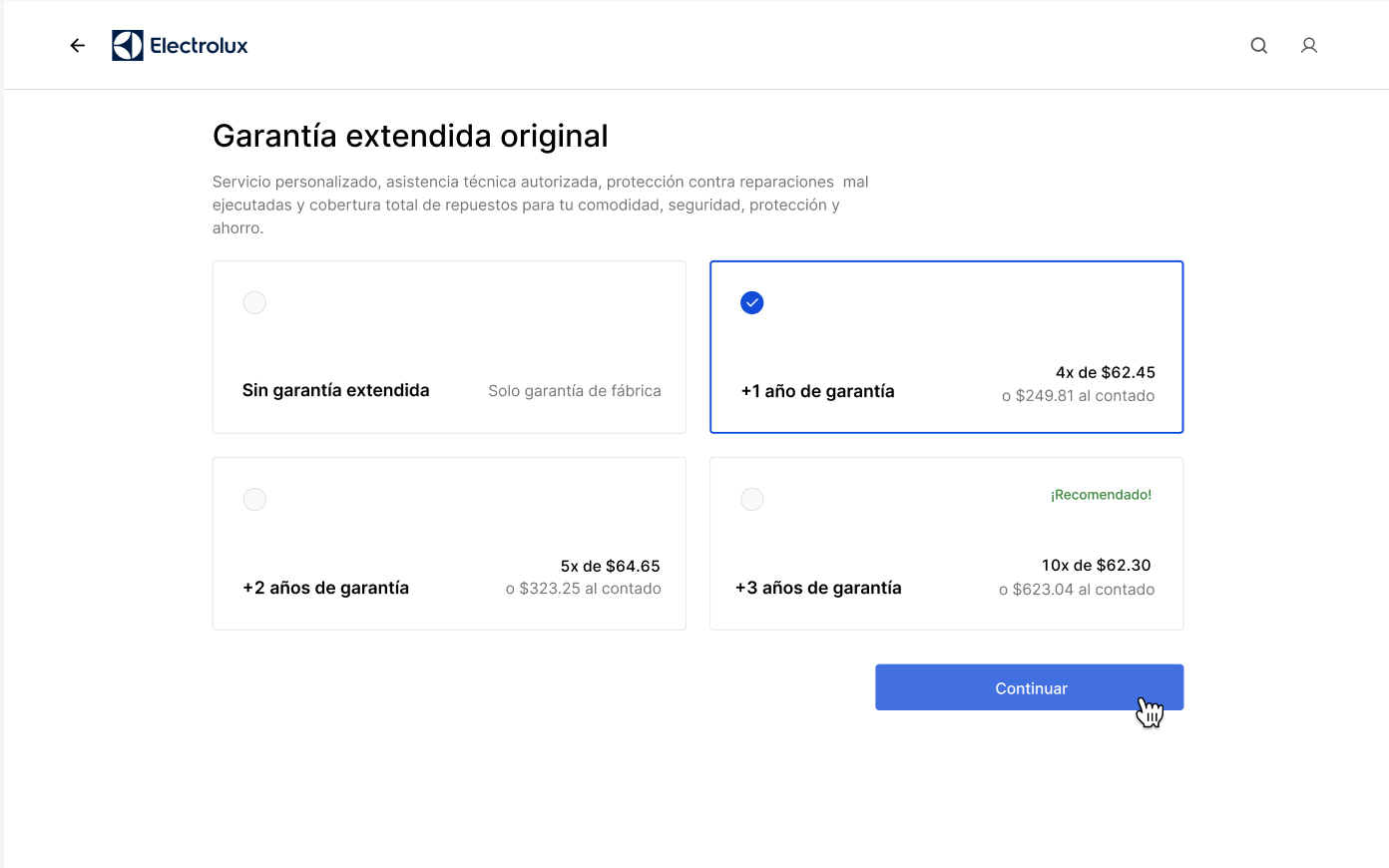The height and width of the screenshot is (868, 1389).
Task: Select the card showing 4x de $62.45
Action: 946,347
